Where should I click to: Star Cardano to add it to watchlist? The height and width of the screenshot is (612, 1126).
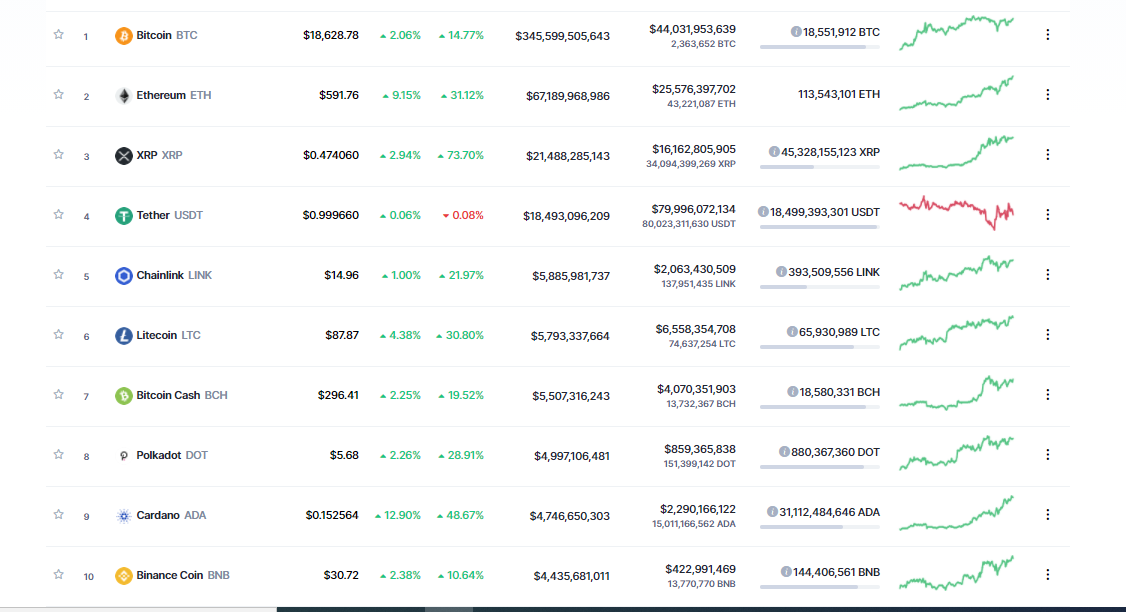click(x=58, y=515)
